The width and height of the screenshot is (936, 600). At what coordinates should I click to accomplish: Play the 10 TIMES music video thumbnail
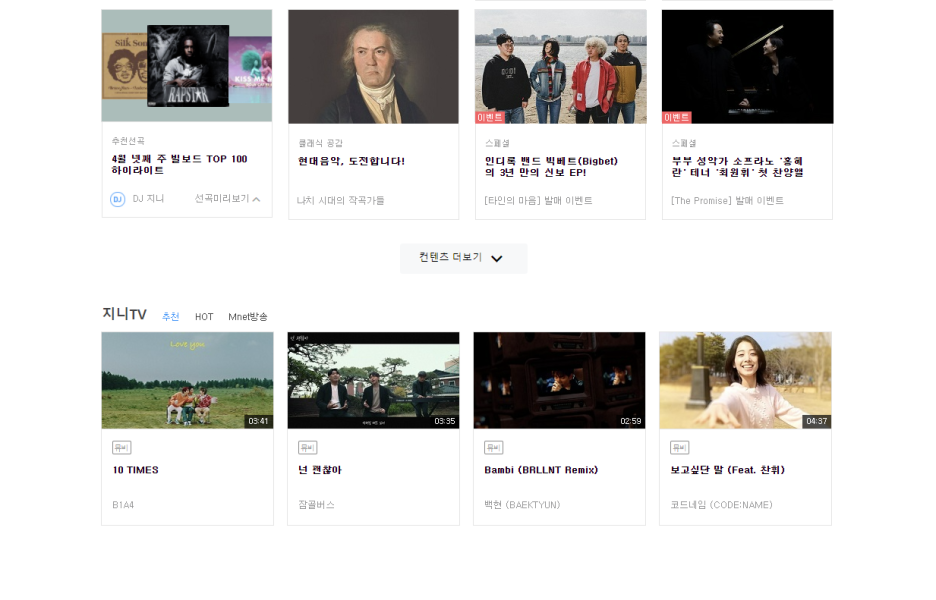tap(187, 380)
